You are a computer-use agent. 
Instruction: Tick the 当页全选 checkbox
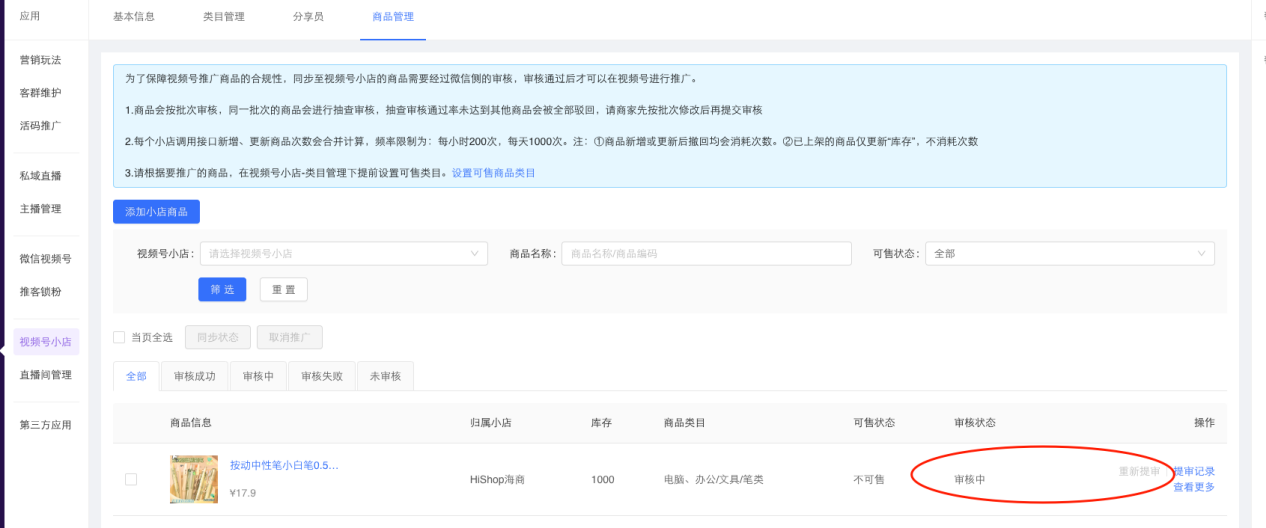(119, 337)
